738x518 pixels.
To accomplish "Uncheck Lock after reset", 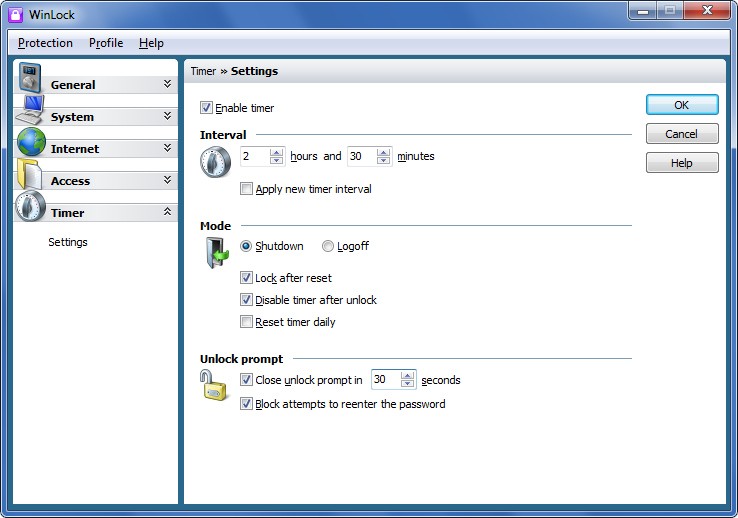I will [x=246, y=278].
